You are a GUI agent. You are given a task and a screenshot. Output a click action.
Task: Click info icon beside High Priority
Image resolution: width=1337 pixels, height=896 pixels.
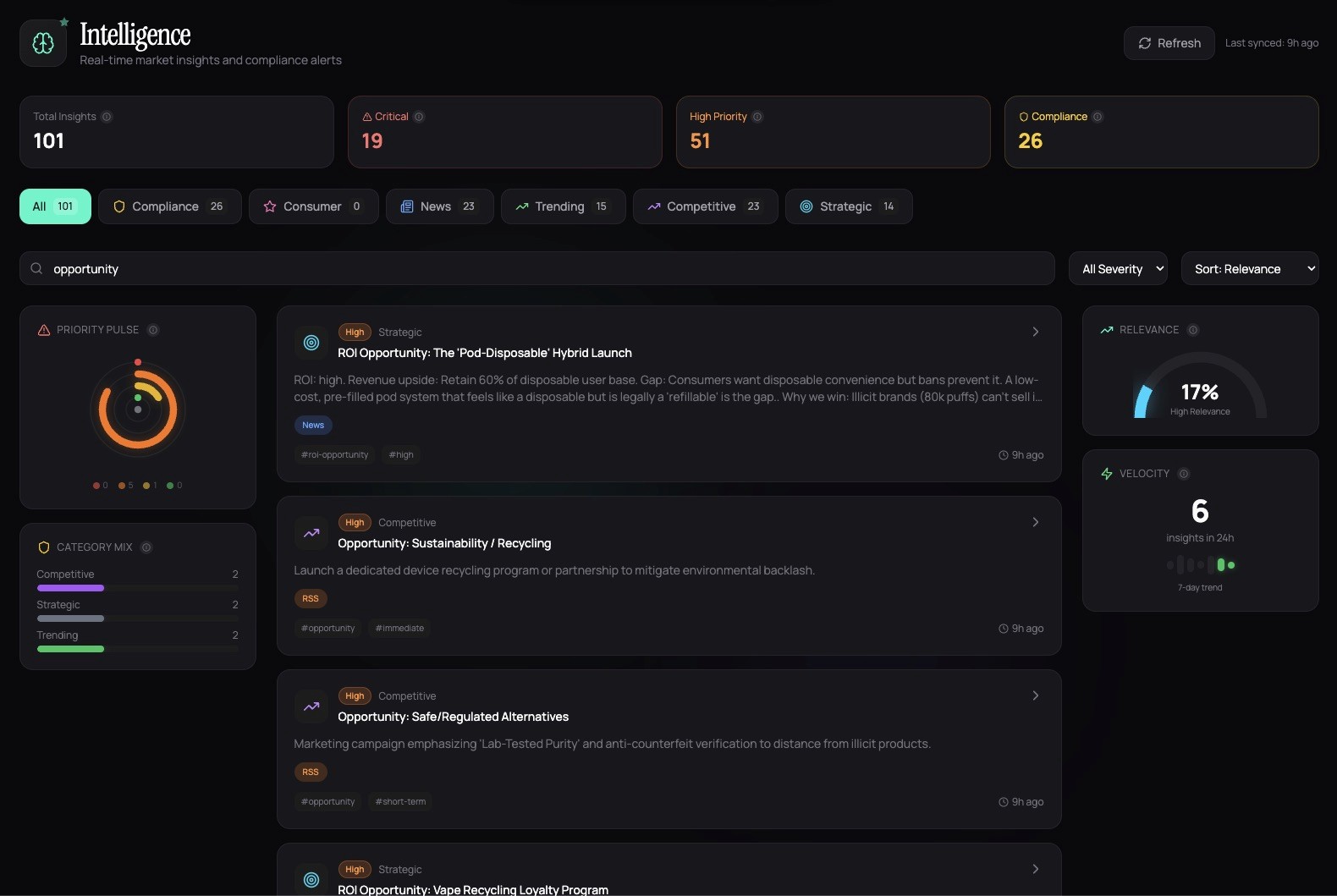tap(757, 117)
